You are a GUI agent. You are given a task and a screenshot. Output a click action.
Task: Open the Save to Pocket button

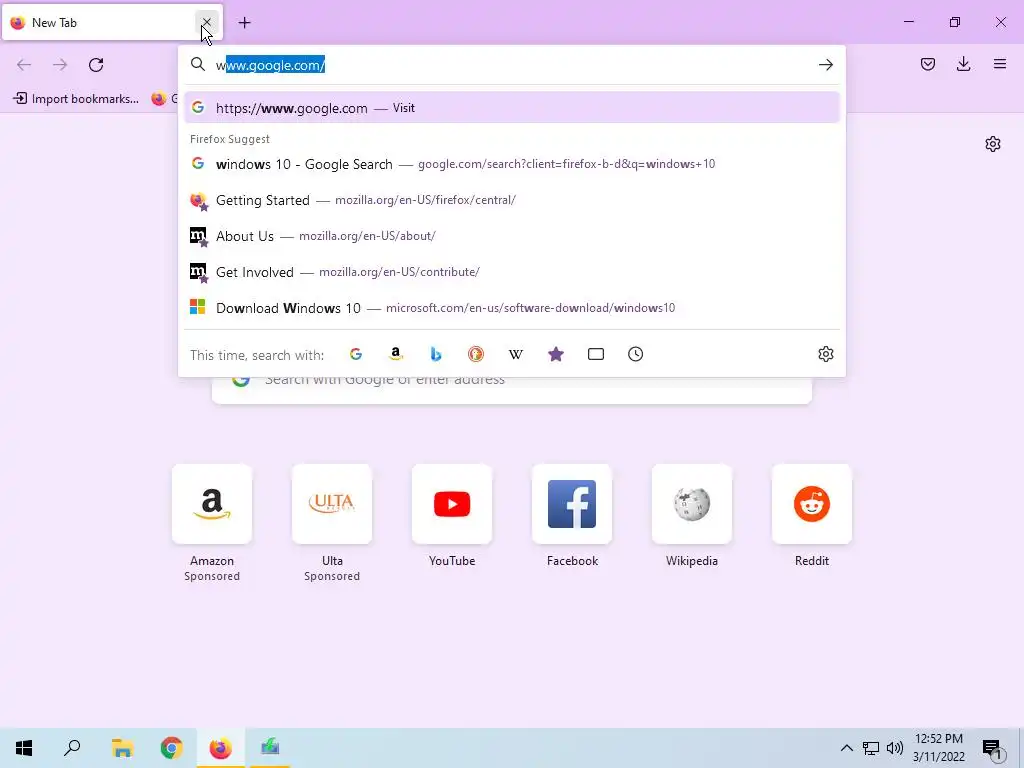pos(927,64)
